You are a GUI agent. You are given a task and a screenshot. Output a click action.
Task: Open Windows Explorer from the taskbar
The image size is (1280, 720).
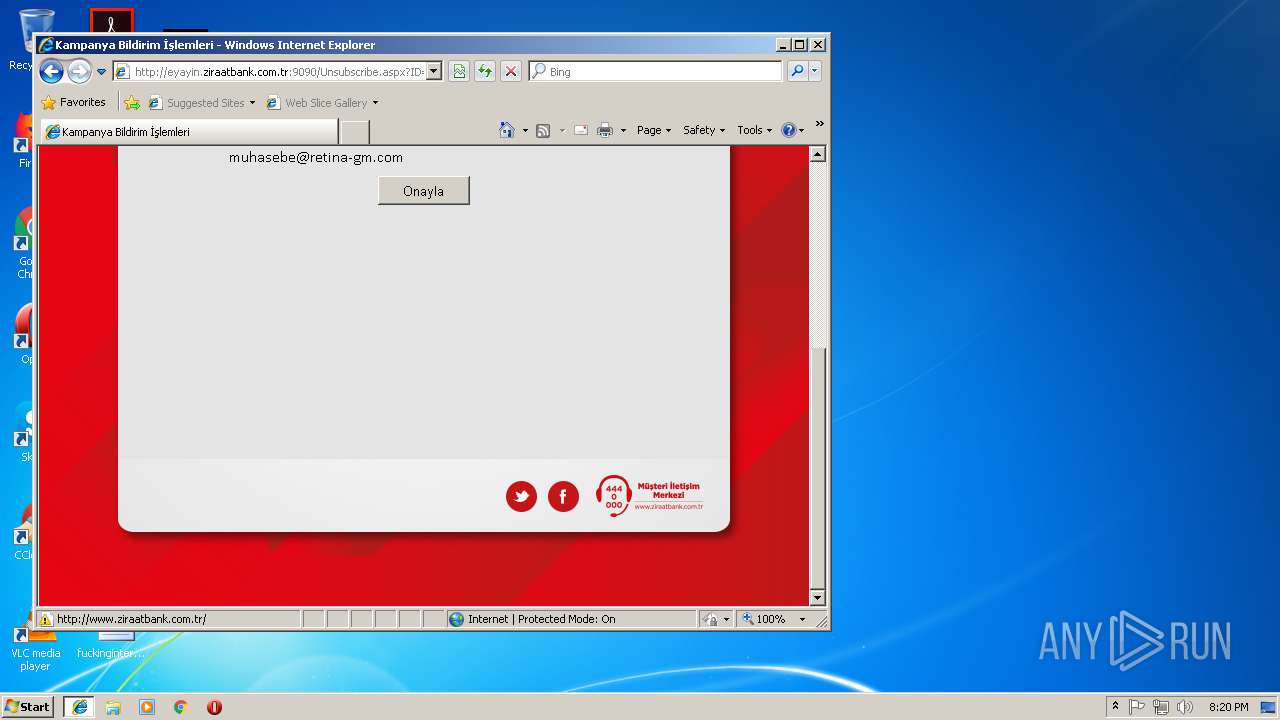tap(113, 707)
